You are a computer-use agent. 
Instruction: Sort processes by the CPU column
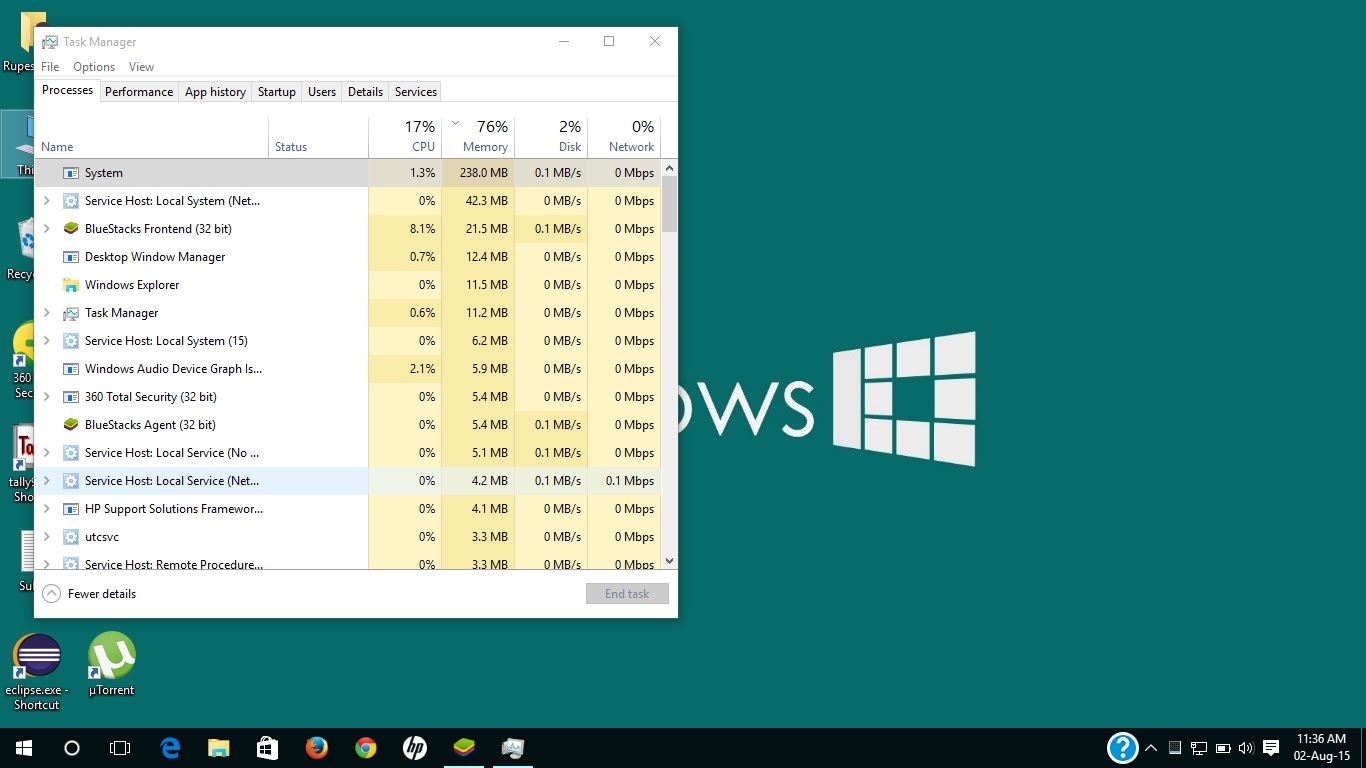coord(404,137)
